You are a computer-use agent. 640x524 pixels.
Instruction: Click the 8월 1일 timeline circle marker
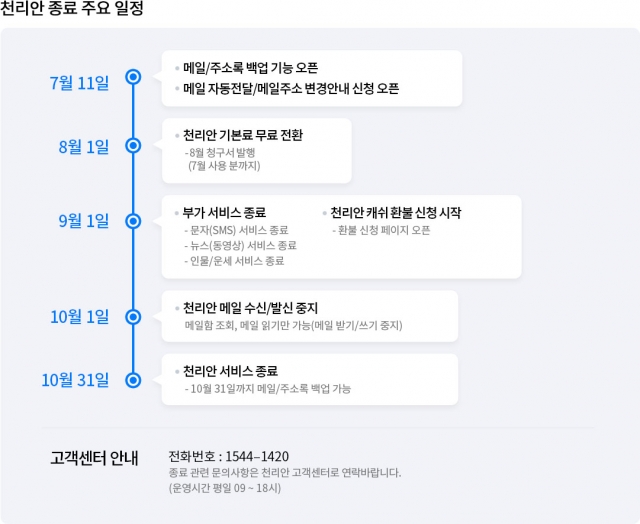[x=133, y=146]
